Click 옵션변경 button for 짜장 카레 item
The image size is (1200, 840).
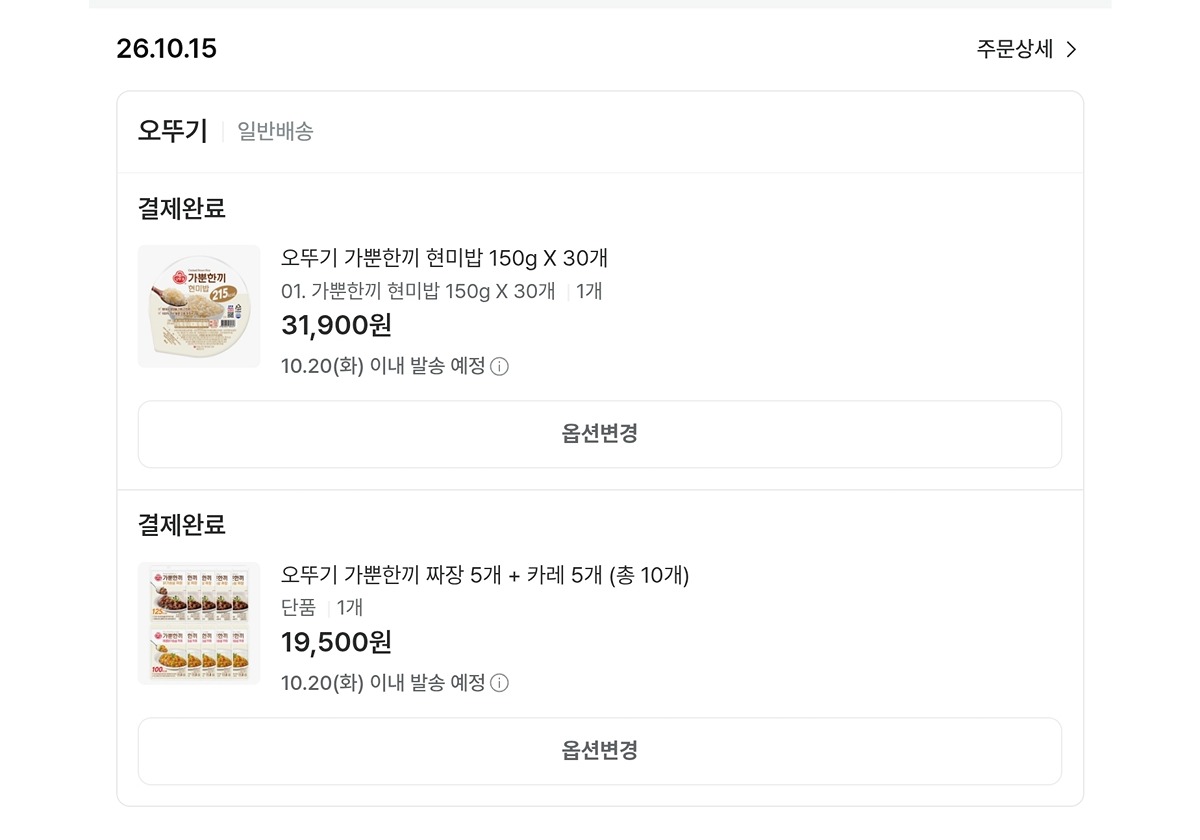pos(600,751)
